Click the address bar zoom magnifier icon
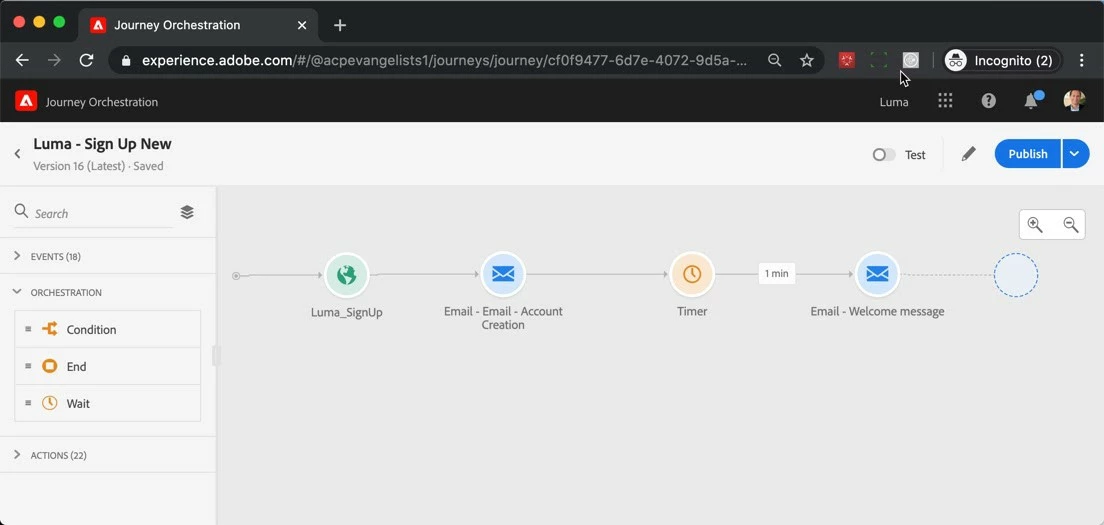 [x=774, y=61]
